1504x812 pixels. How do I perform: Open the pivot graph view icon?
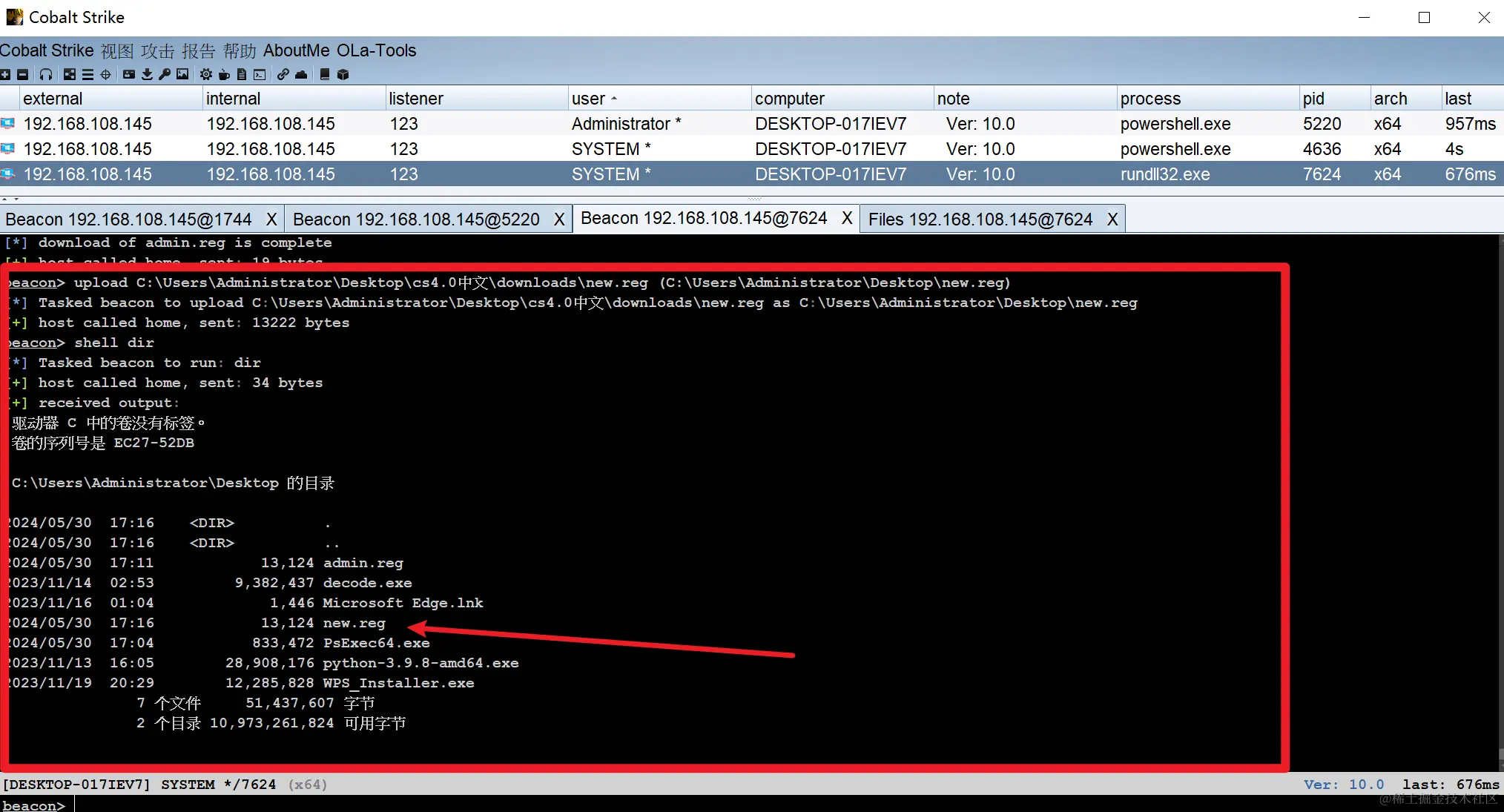pyautogui.click(x=70, y=74)
